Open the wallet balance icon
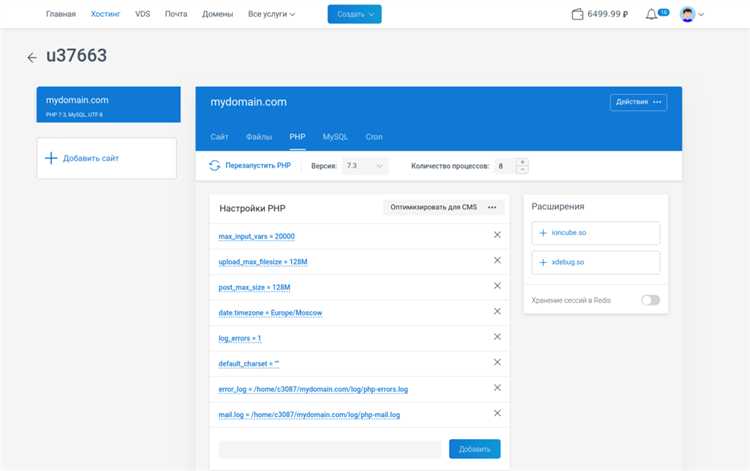The width and height of the screenshot is (750, 471). point(577,14)
